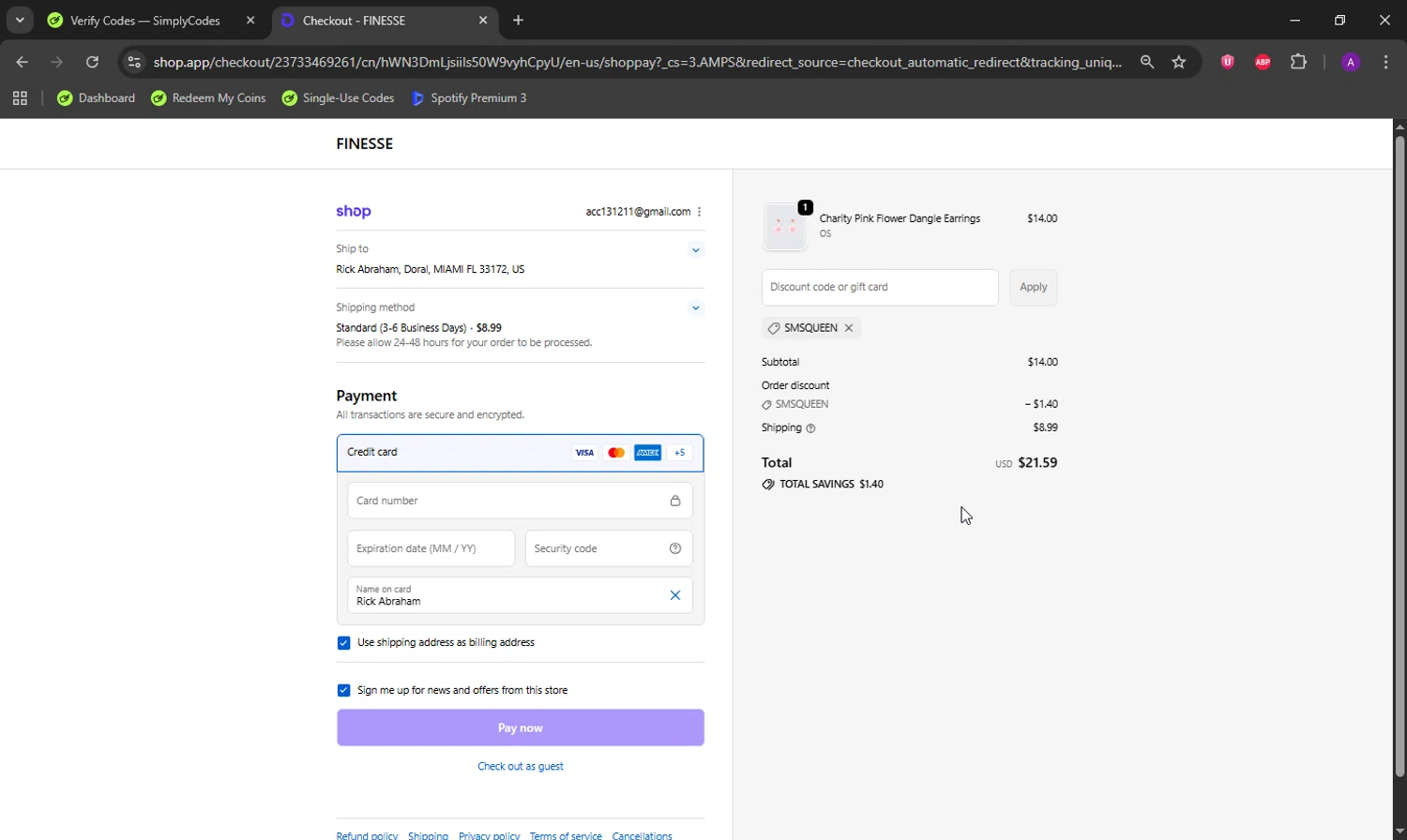Toggle Sign me up for news checkbox
1407x840 pixels.
tap(343, 690)
